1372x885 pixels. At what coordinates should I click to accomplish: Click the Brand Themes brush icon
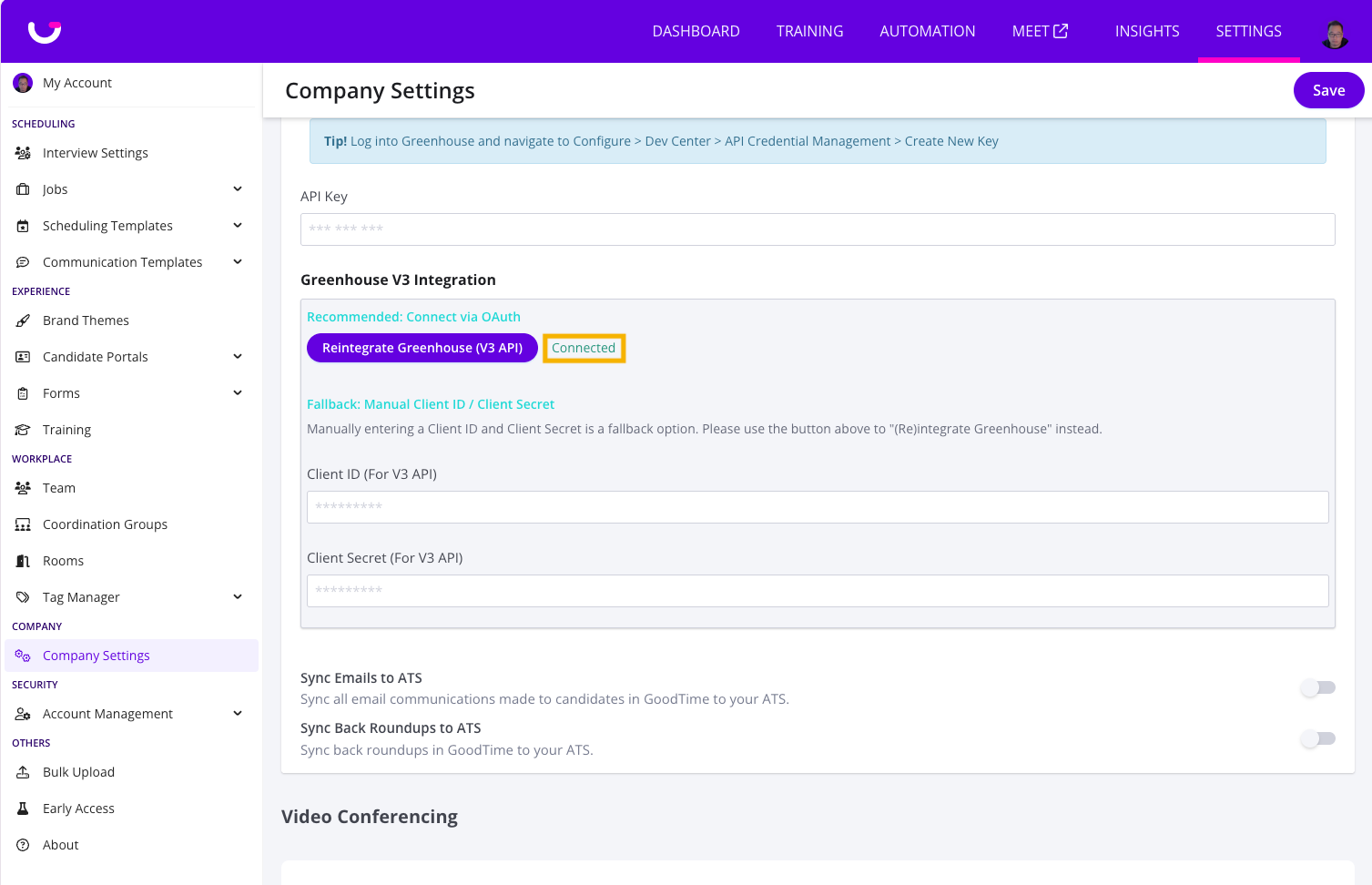coord(23,320)
